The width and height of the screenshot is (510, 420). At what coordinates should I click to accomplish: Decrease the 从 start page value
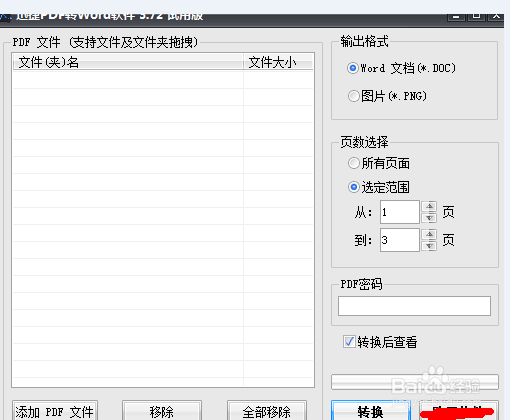[429, 218]
